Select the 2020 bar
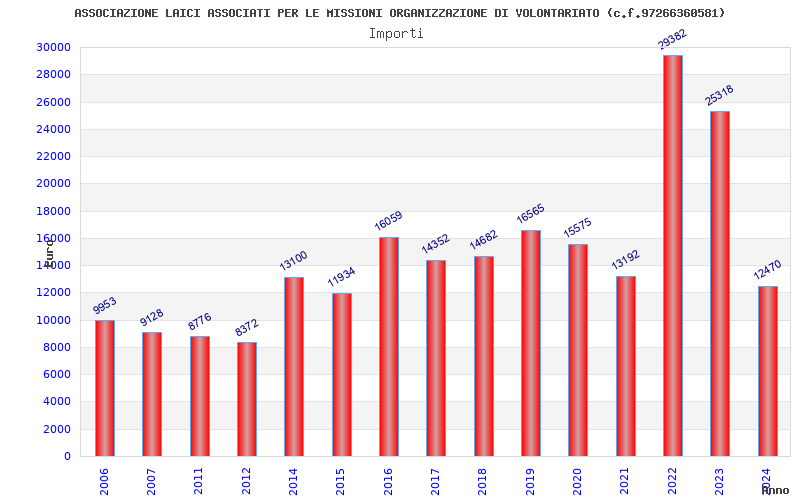Image resolution: width=800 pixels, height=500 pixels. [578, 350]
